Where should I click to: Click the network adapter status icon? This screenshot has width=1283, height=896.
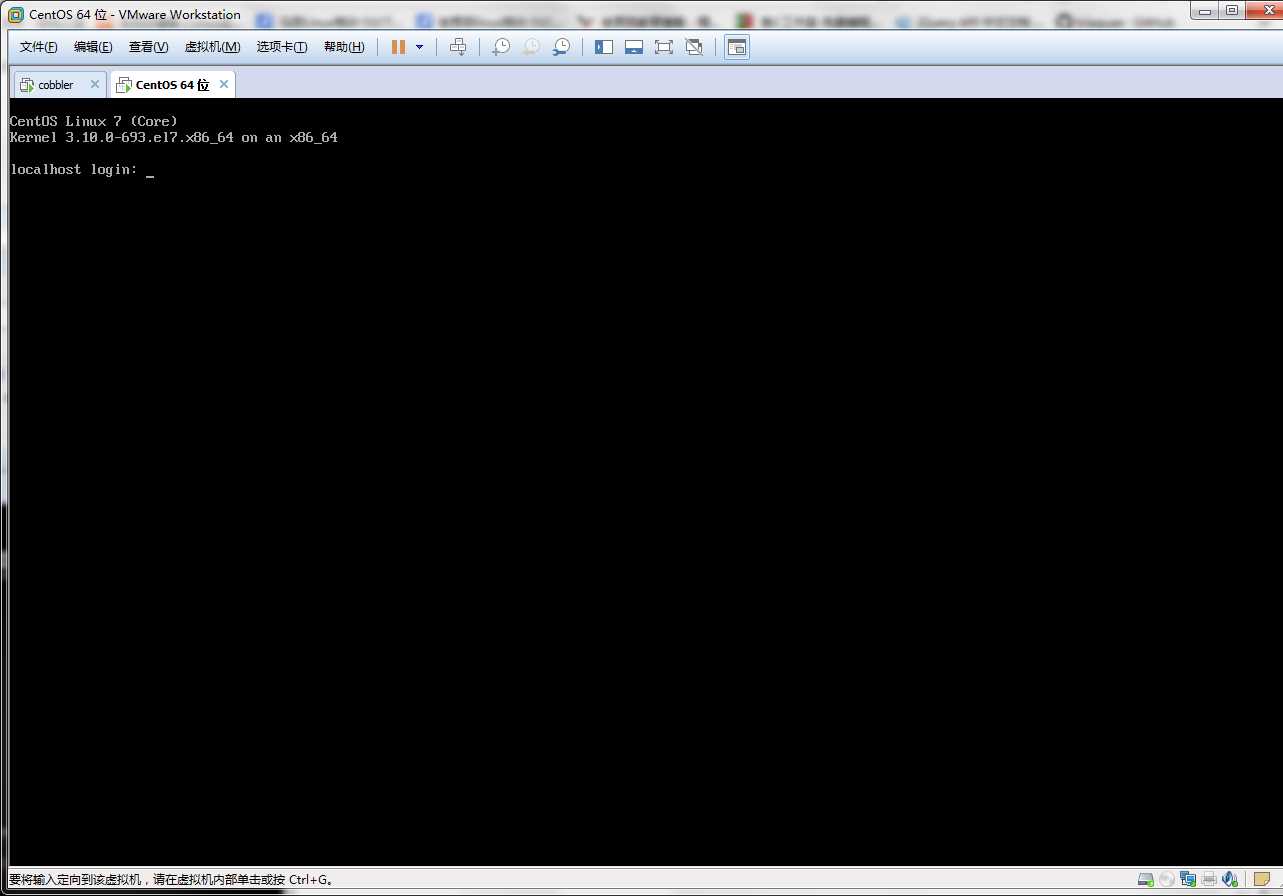point(1188,880)
